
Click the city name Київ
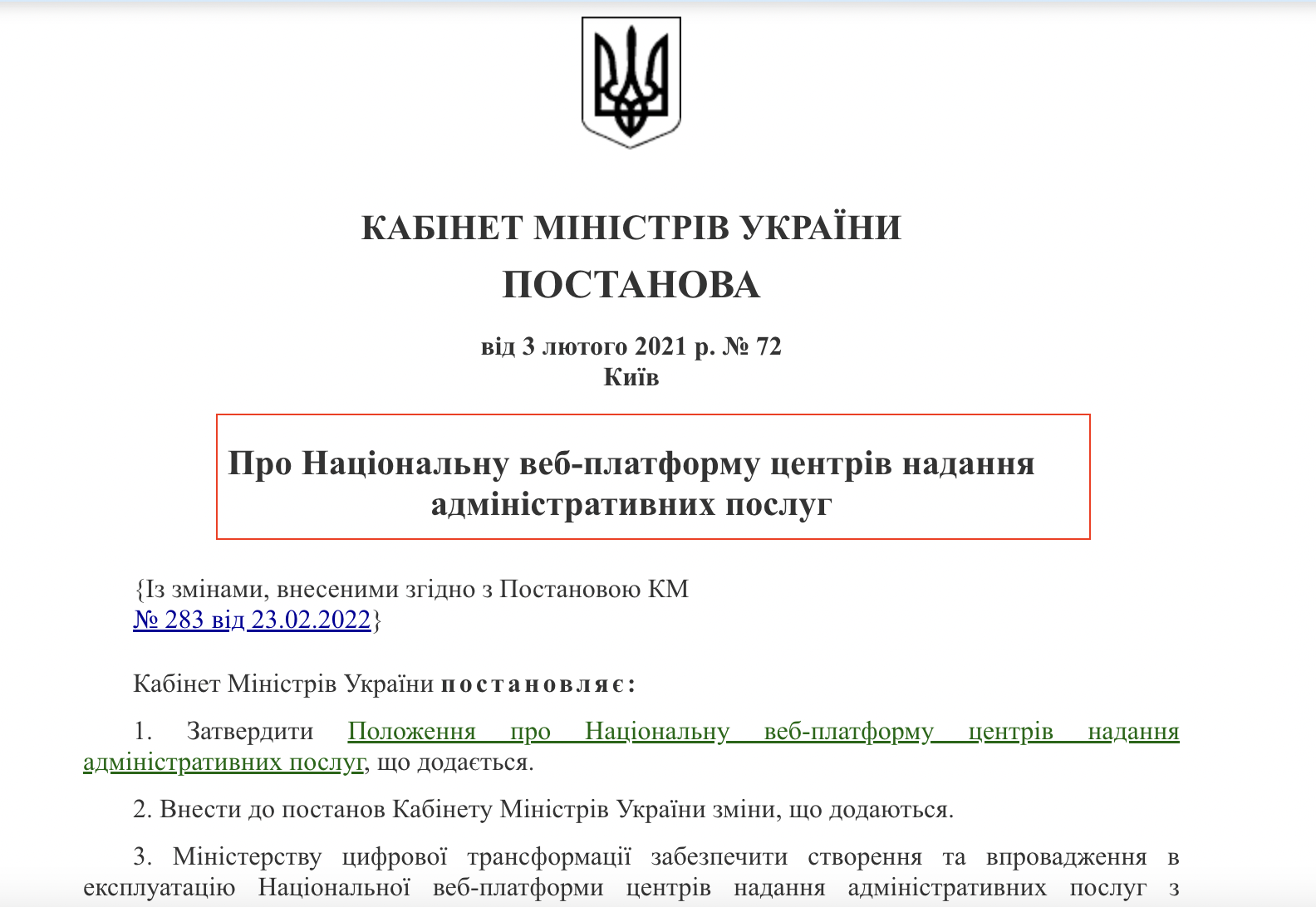631,378
